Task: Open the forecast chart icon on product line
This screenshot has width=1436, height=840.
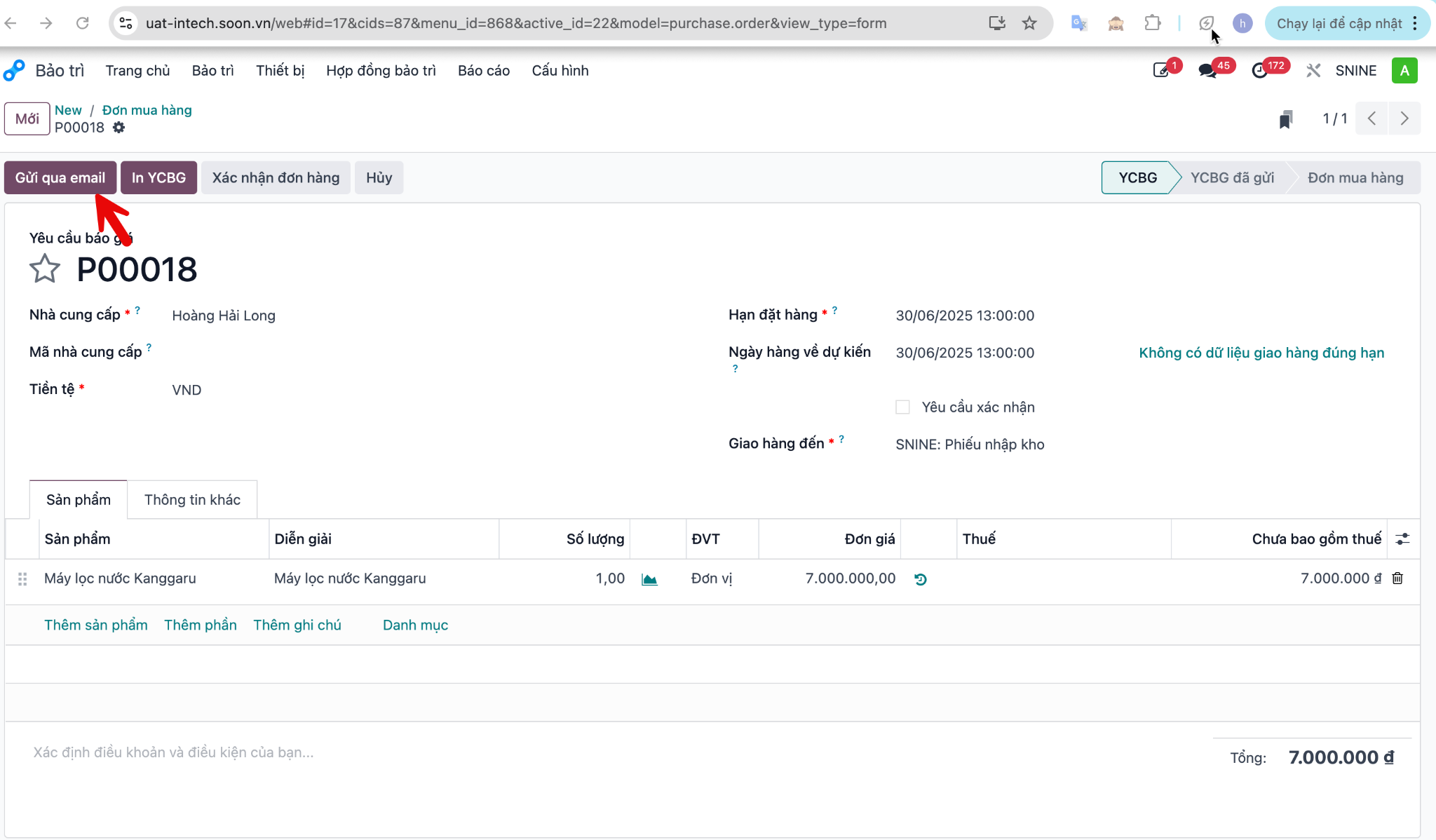Action: [x=649, y=579]
